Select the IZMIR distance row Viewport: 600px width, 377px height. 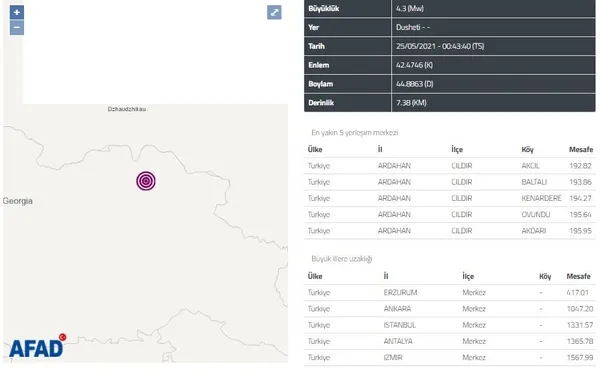(x=450, y=358)
